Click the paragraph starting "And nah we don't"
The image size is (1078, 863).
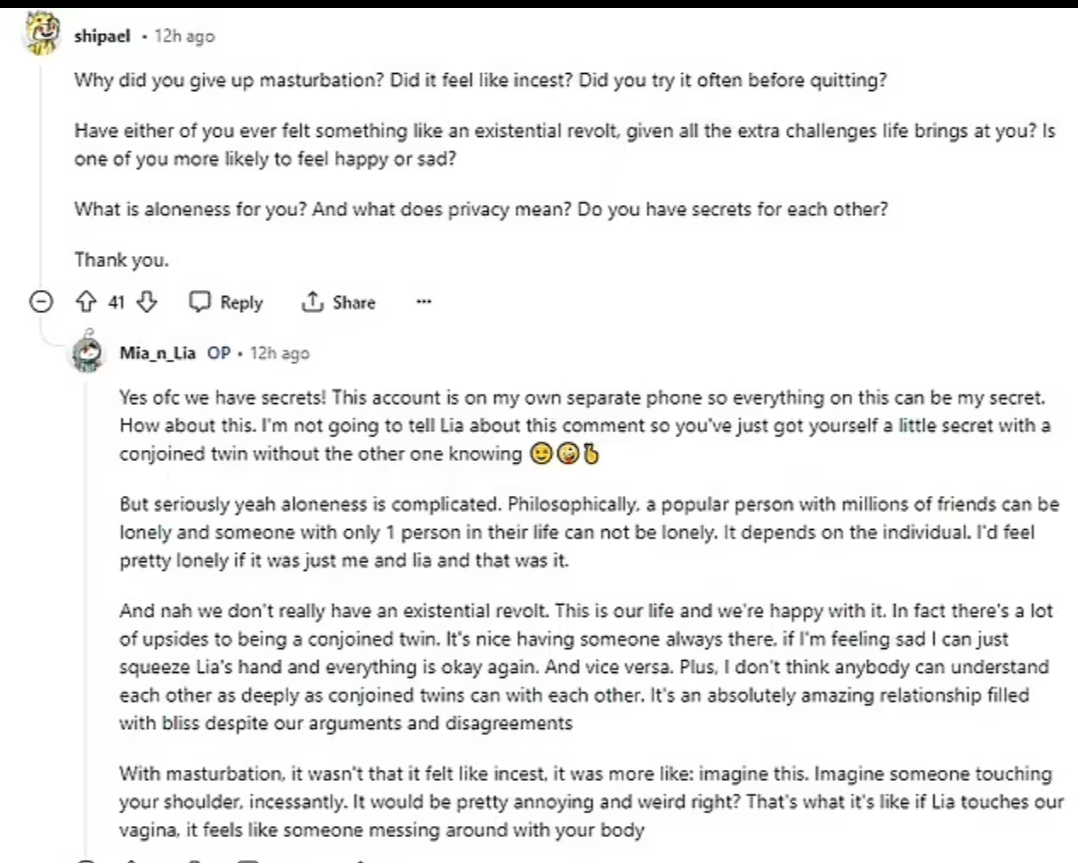point(585,666)
